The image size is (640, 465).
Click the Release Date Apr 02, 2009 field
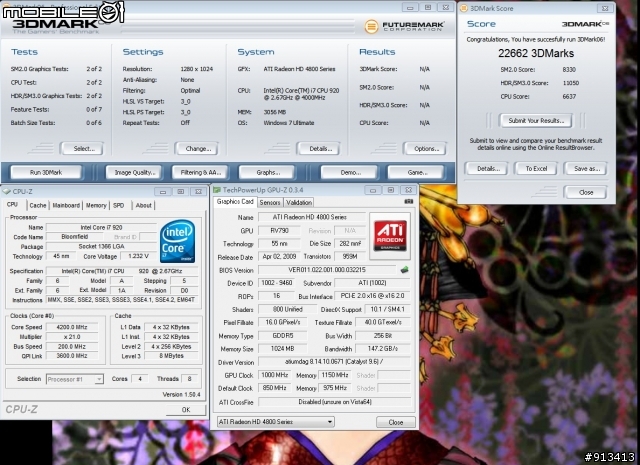279,256
